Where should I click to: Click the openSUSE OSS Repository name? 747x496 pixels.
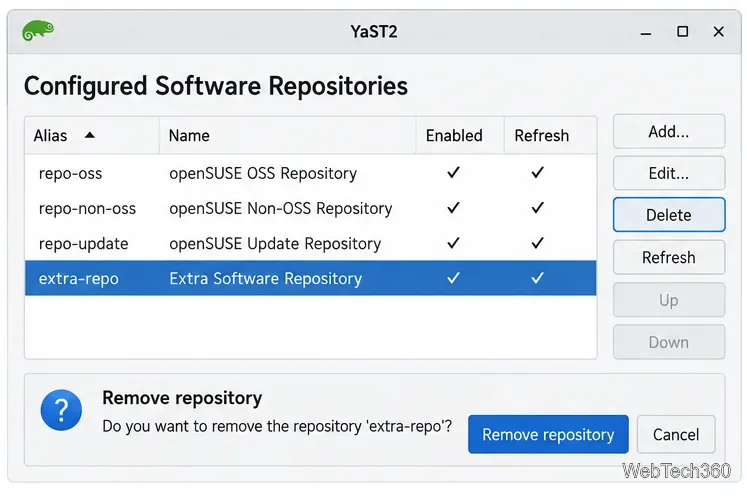pyautogui.click(x=263, y=173)
